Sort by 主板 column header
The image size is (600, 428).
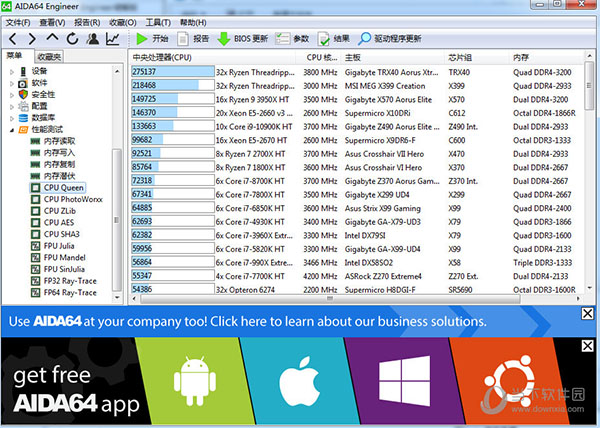pos(393,57)
